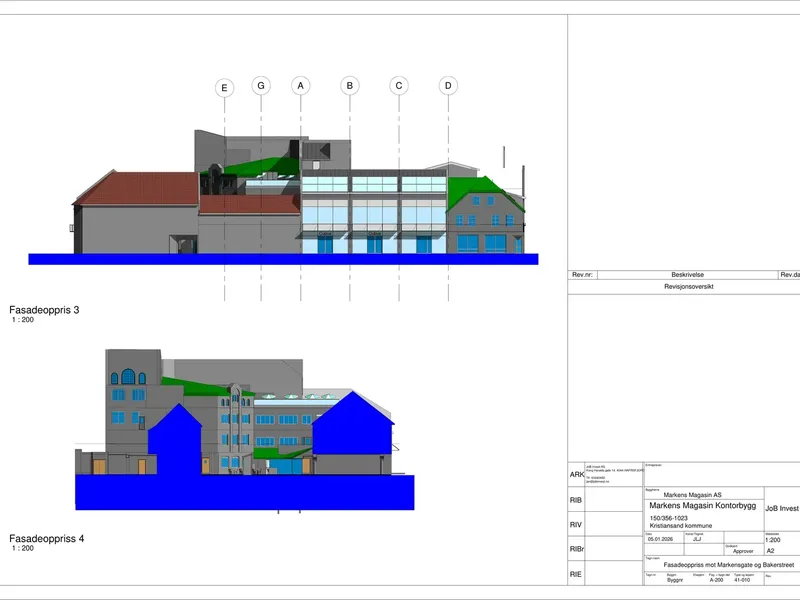
Task: Click the title block scale '1:200'
Action: point(773,540)
